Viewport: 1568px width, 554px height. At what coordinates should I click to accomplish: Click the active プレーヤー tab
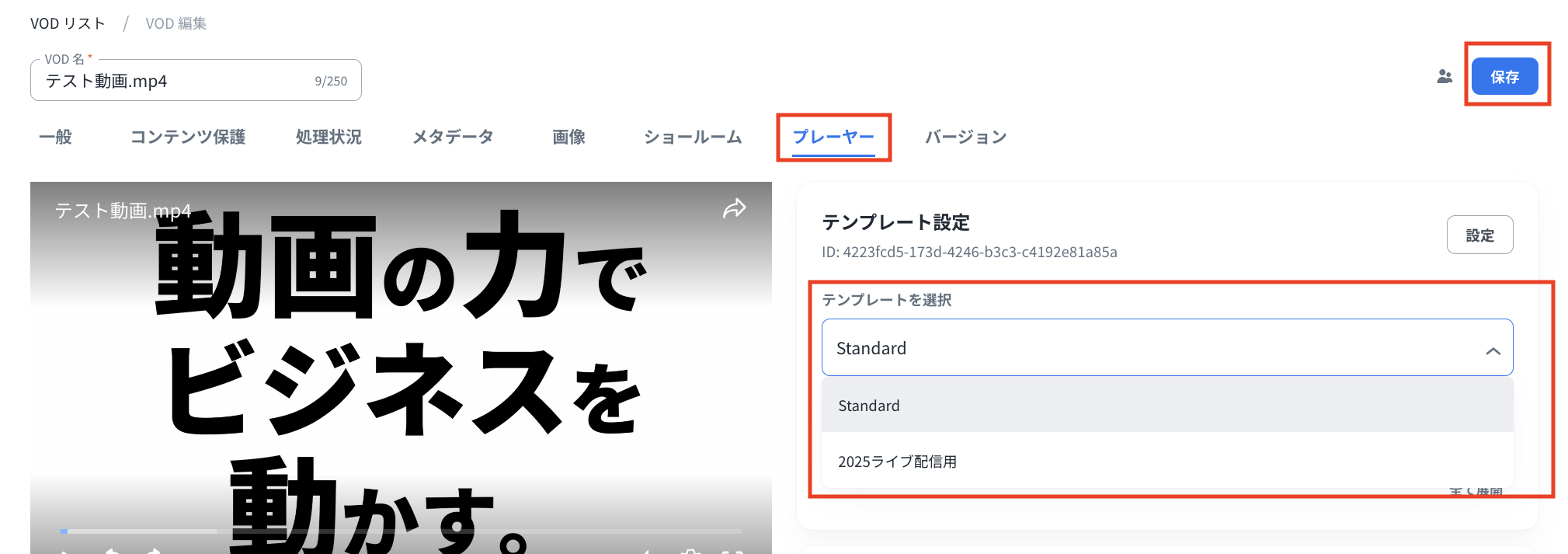coord(833,138)
